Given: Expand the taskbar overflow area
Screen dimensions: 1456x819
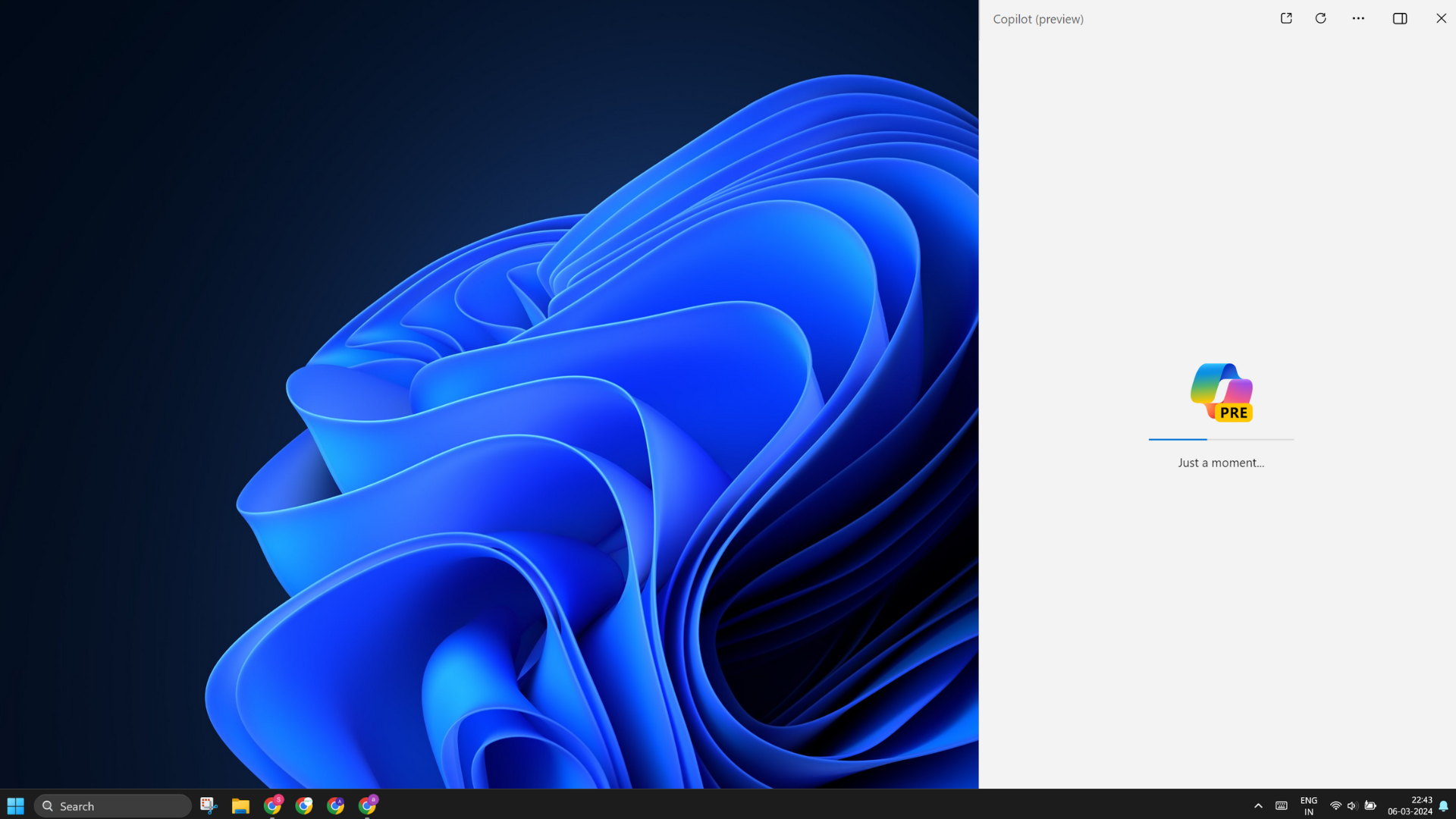Looking at the screenshot, I should (1258, 805).
